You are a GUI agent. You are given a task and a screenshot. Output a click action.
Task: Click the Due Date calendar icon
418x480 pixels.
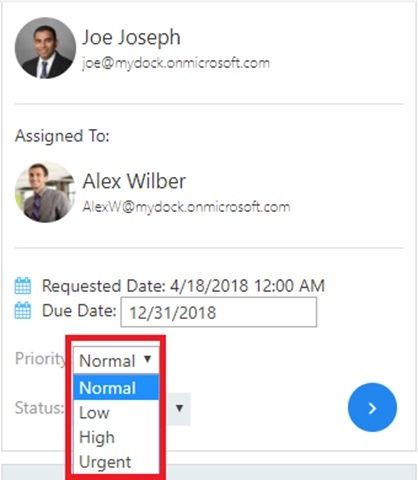(x=23, y=311)
